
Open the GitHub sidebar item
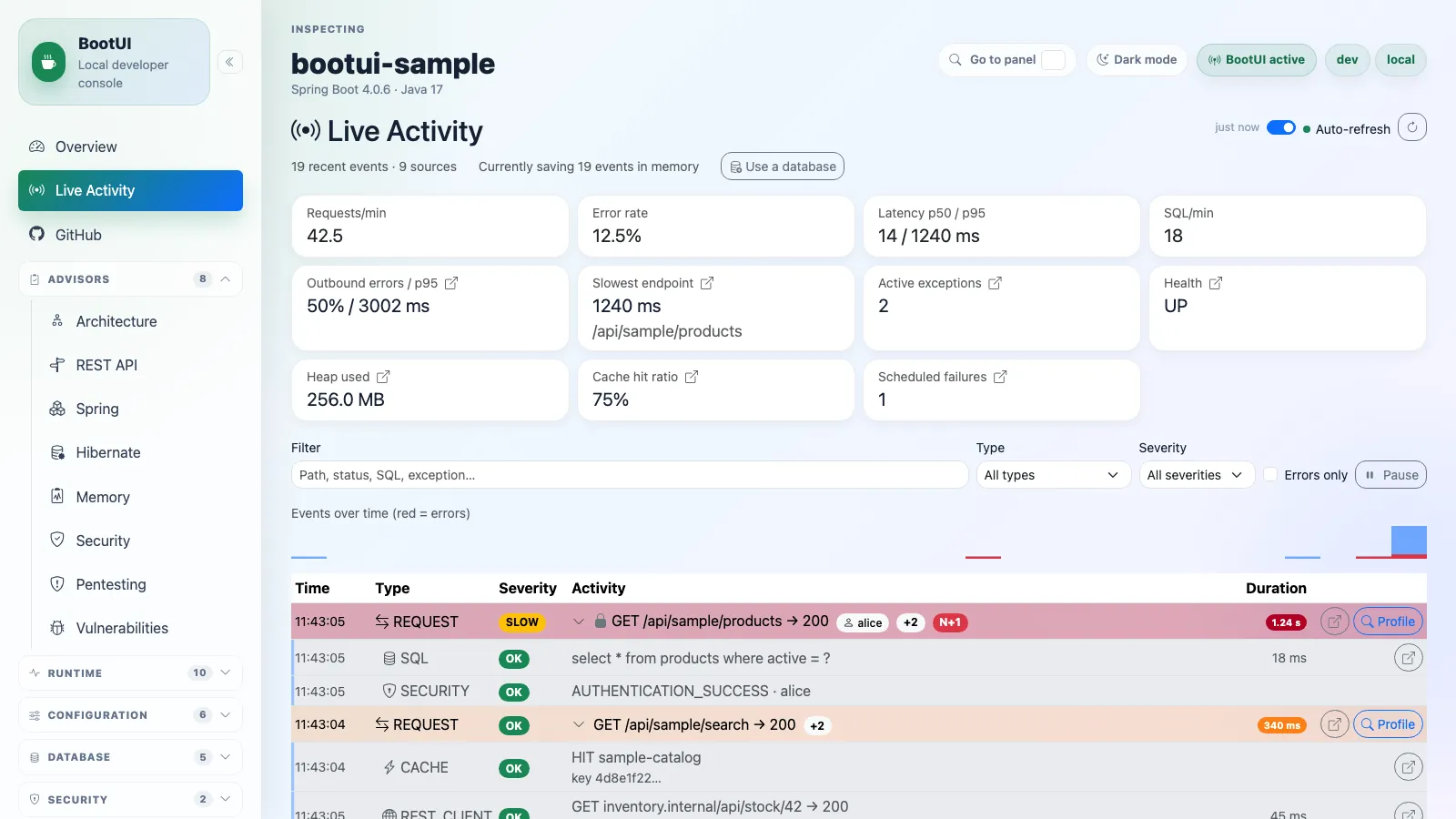(x=130, y=234)
